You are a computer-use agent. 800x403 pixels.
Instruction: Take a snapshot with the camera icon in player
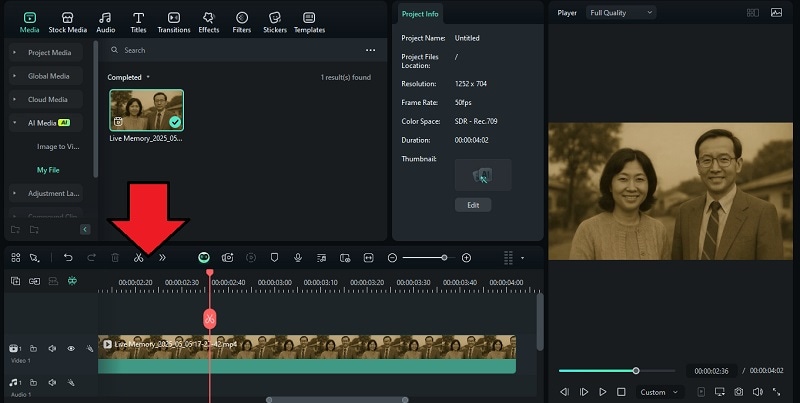739,392
